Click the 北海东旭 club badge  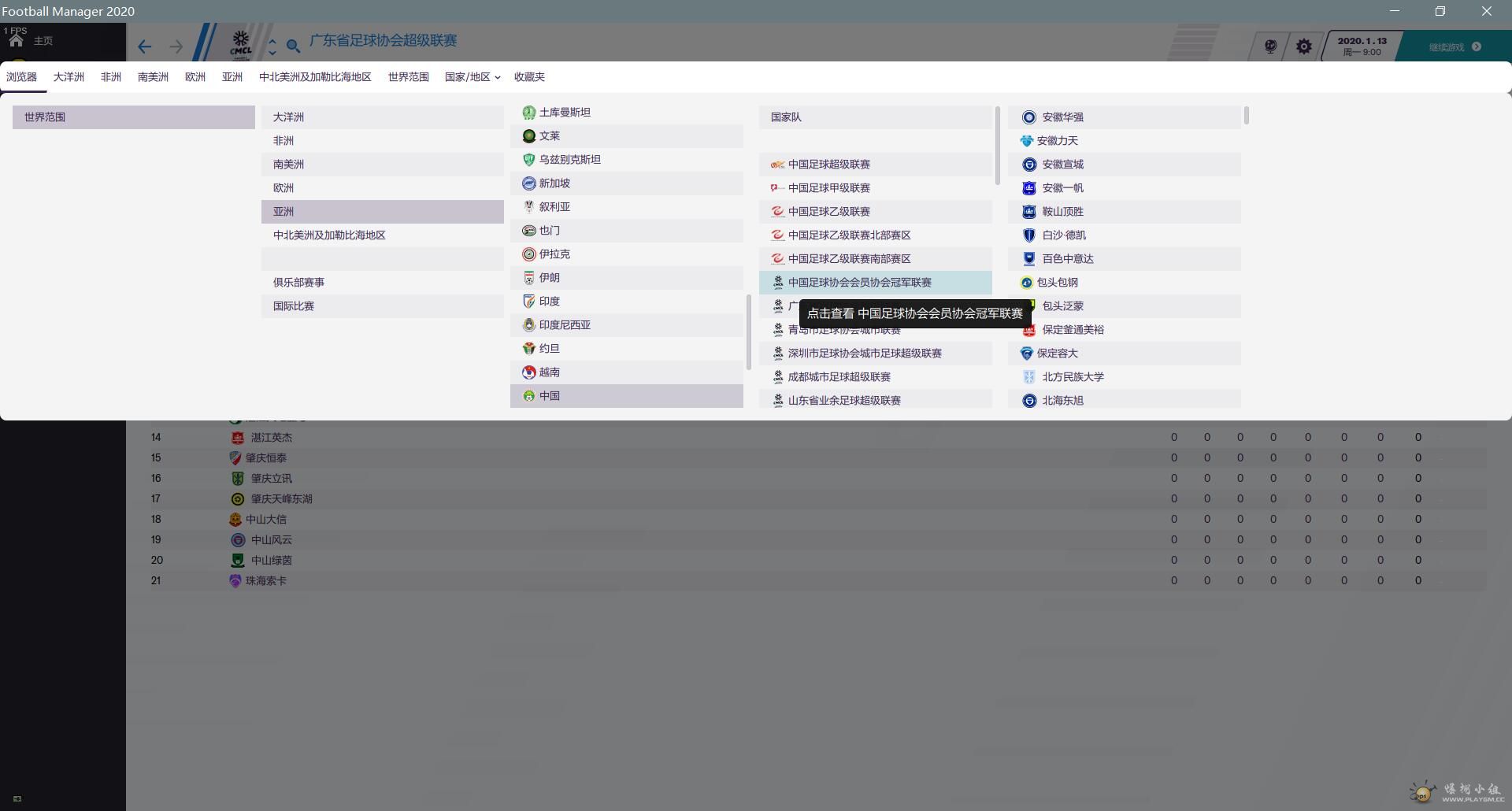[1028, 401]
